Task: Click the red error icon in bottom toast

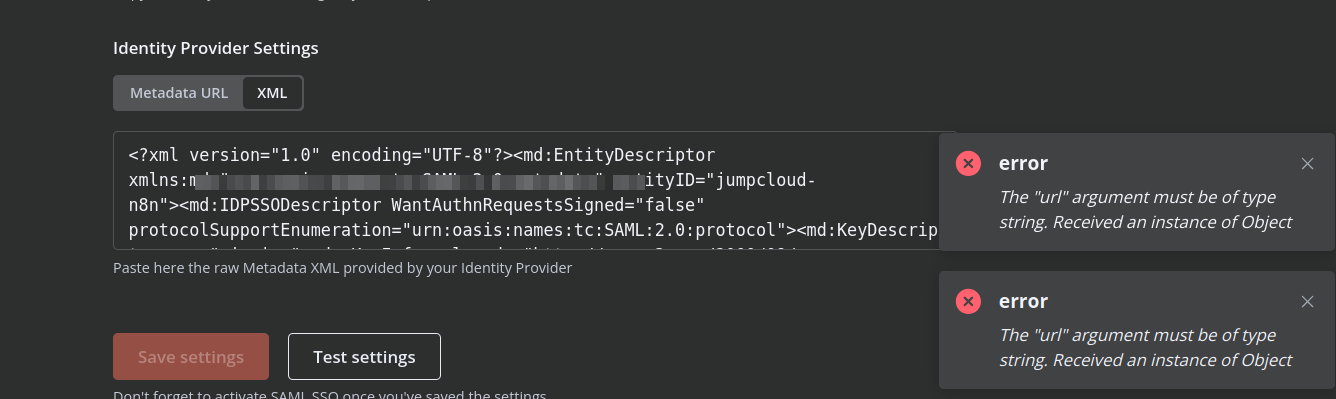Action: pos(968,302)
